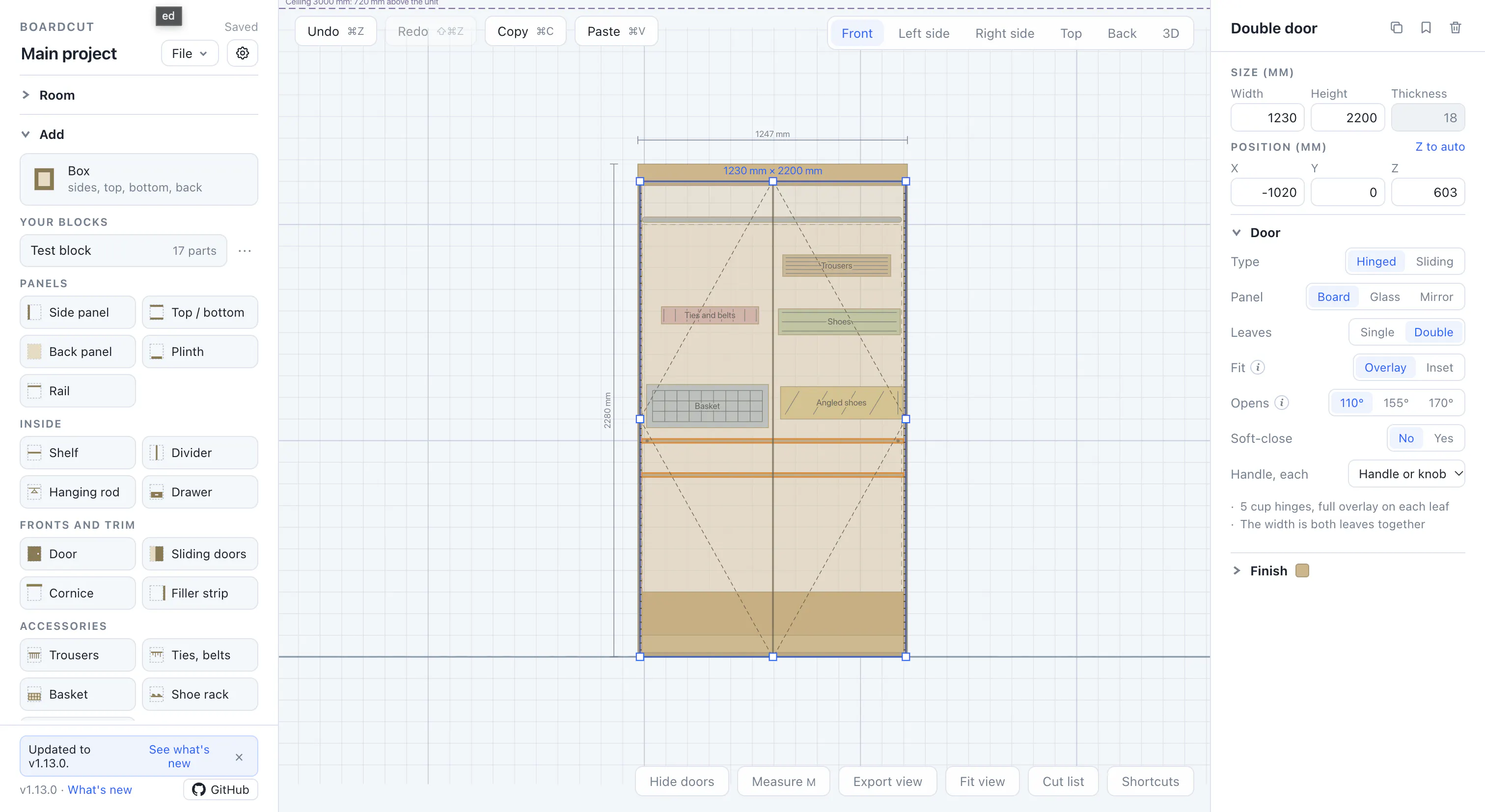Add a Box with sides, top, bottom, back
This screenshot has height=812, width=1485.
(139, 179)
